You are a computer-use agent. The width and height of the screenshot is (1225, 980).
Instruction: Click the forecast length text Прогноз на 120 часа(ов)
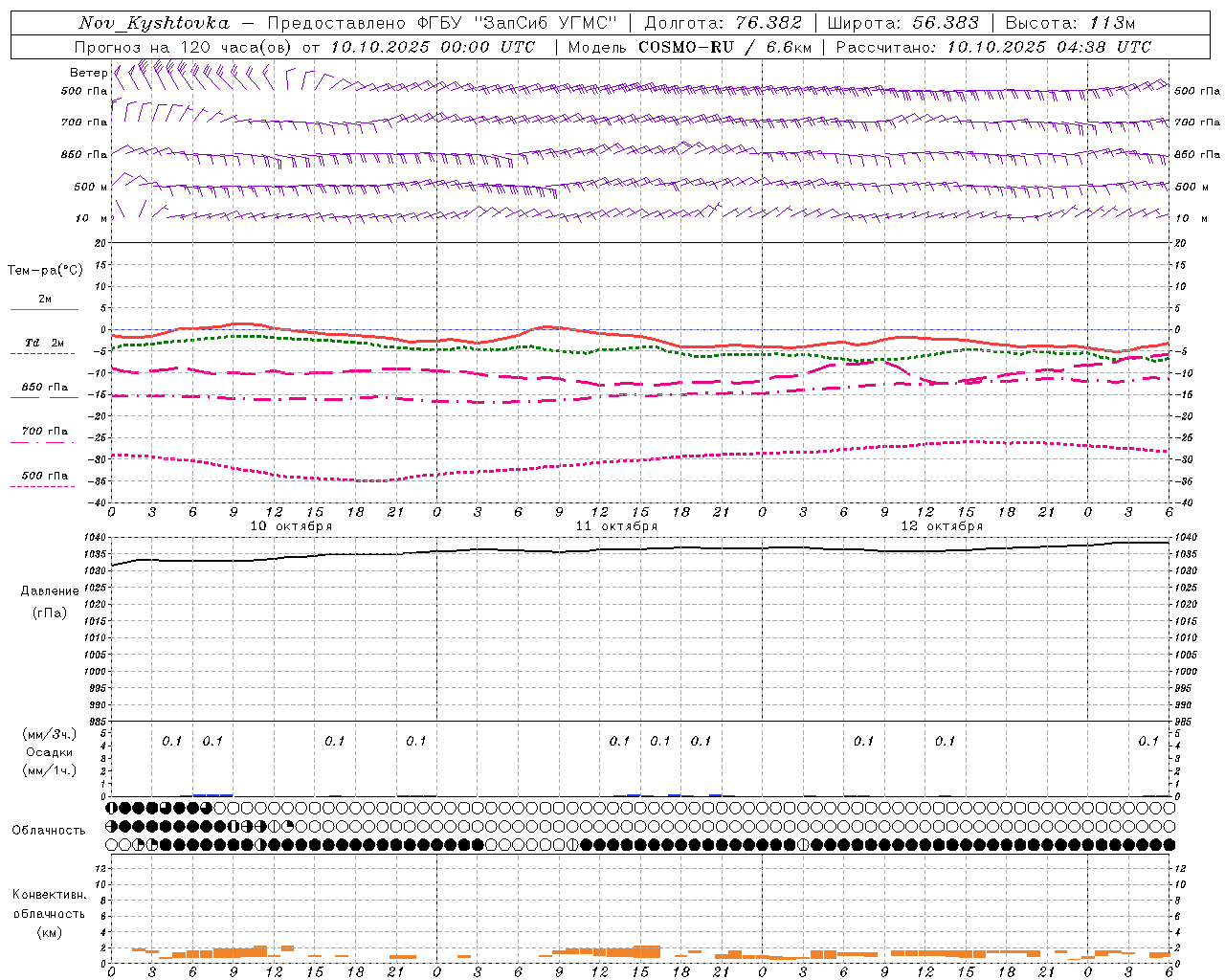click(184, 47)
